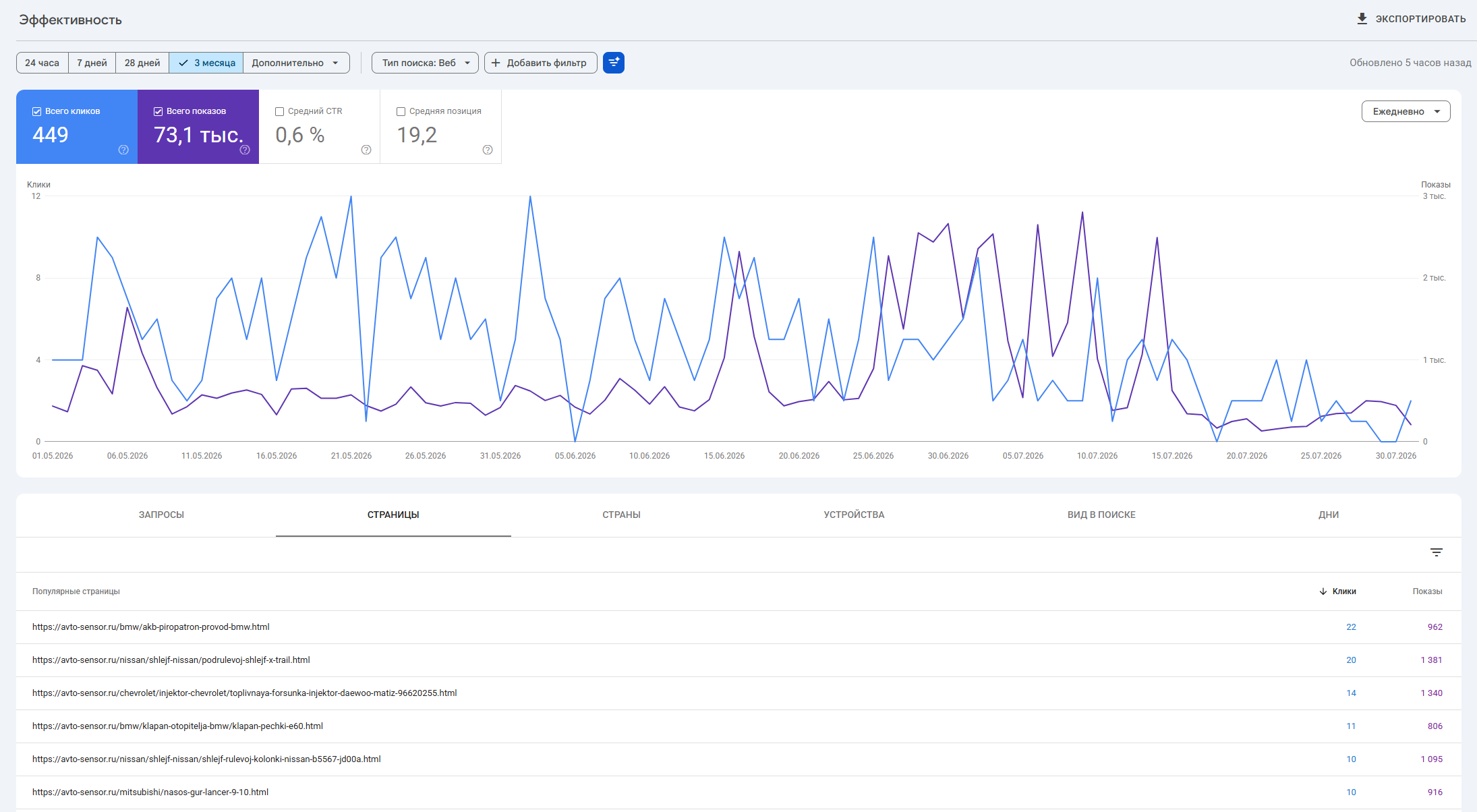1477x812 pixels.
Task: Enable the Средняя позиция checkbox
Action: click(401, 111)
